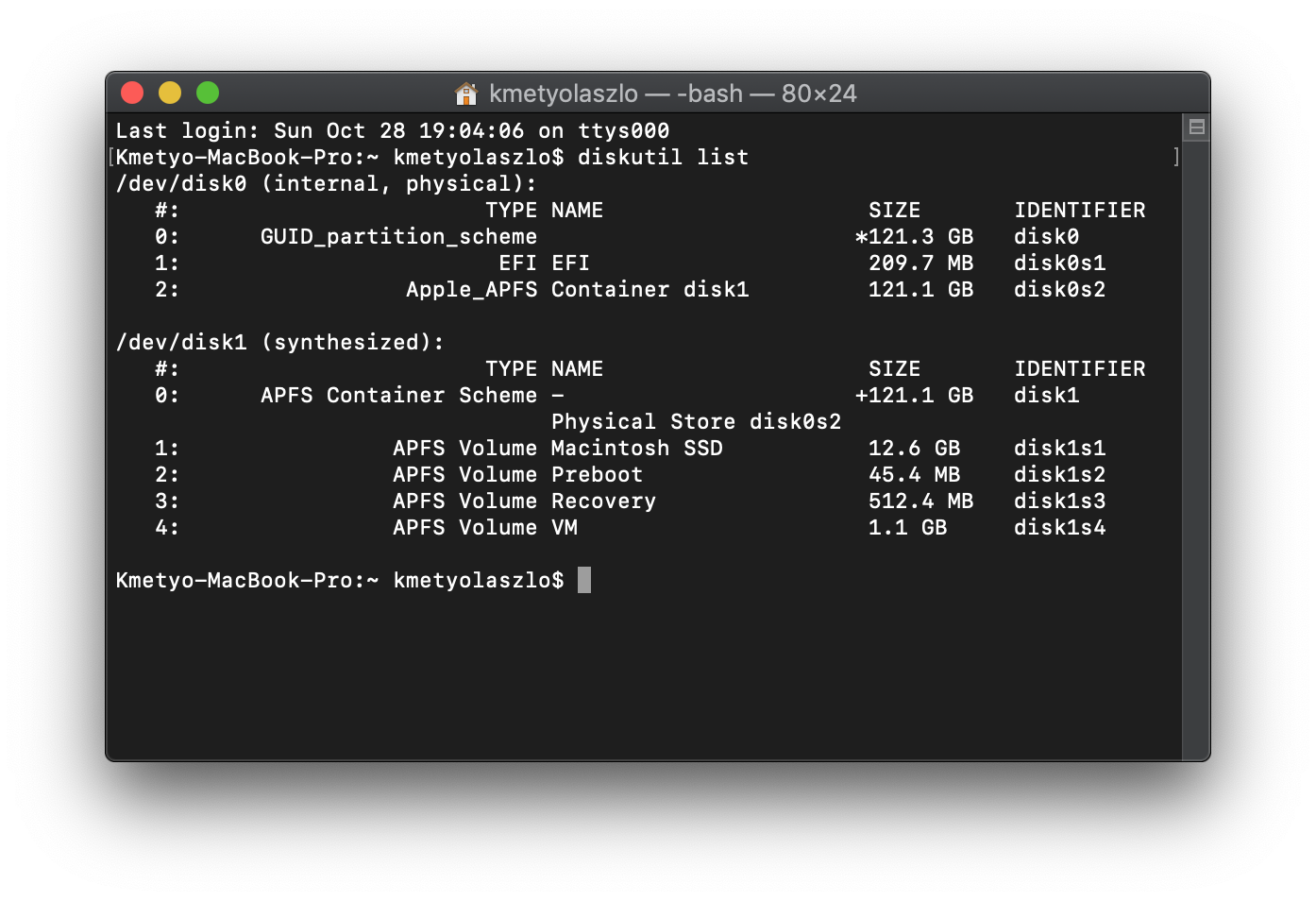The width and height of the screenshot is (1316, 901).
Task: Click the 'Preboot' volume name
Action: click(598, 475)
